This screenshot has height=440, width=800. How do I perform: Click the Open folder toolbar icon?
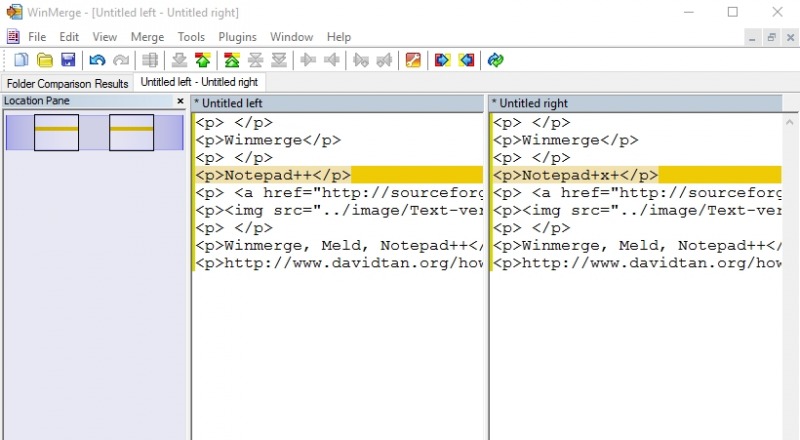[x=45, y=60]
